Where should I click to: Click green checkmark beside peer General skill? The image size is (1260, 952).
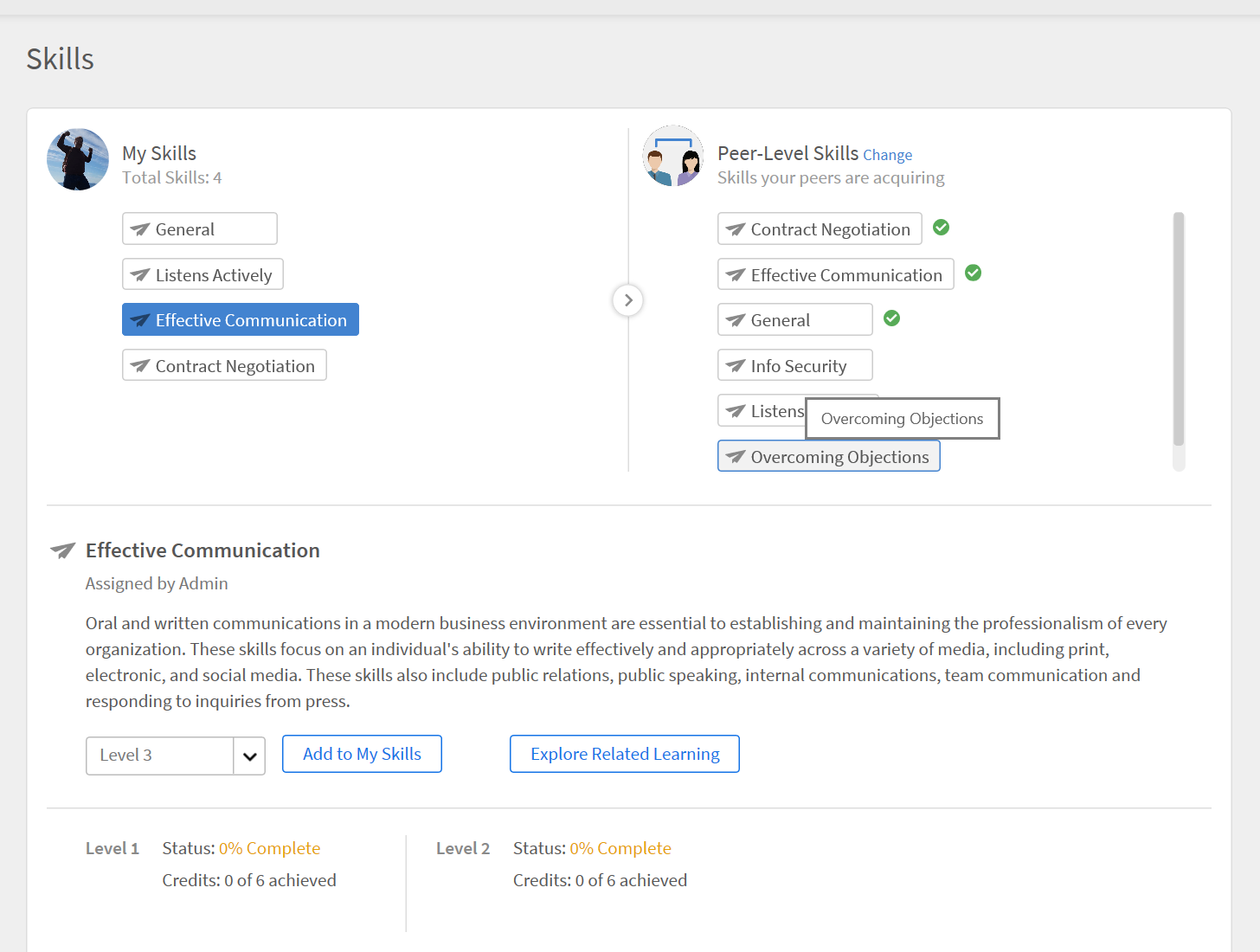891,318
